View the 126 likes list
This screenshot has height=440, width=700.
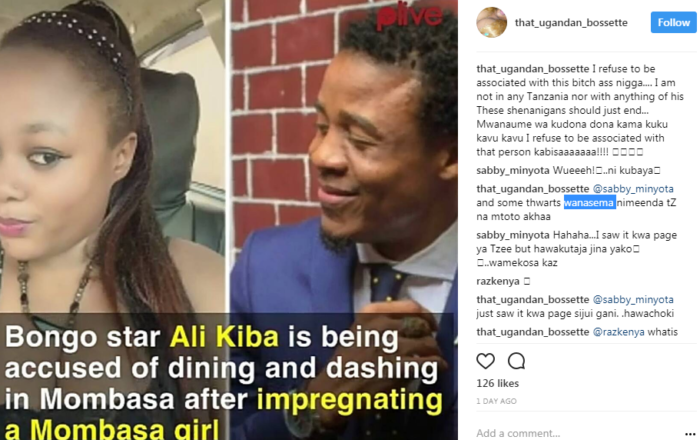point(497,383)
